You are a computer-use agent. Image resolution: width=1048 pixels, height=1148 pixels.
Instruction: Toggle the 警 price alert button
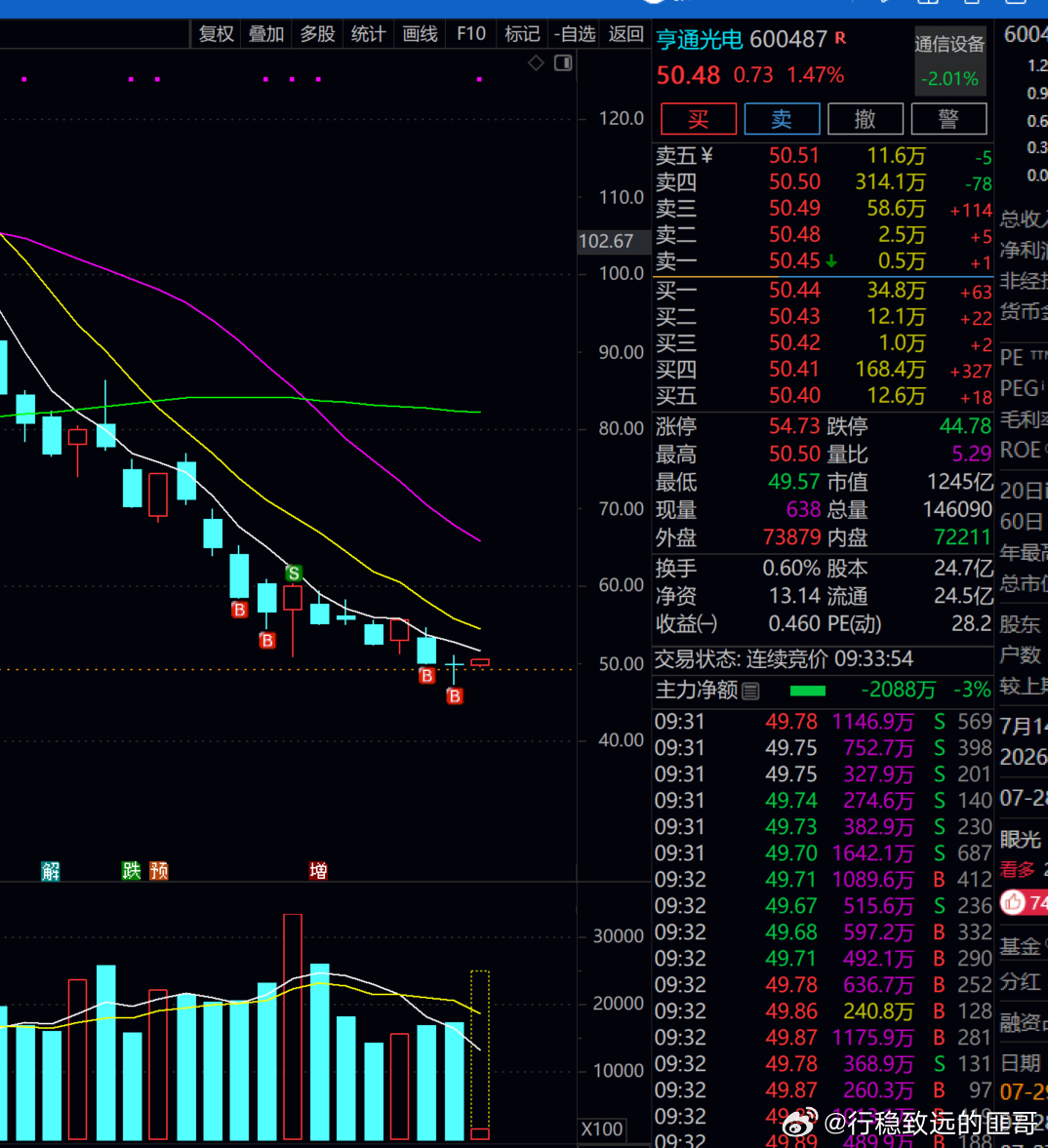point(949,119)
